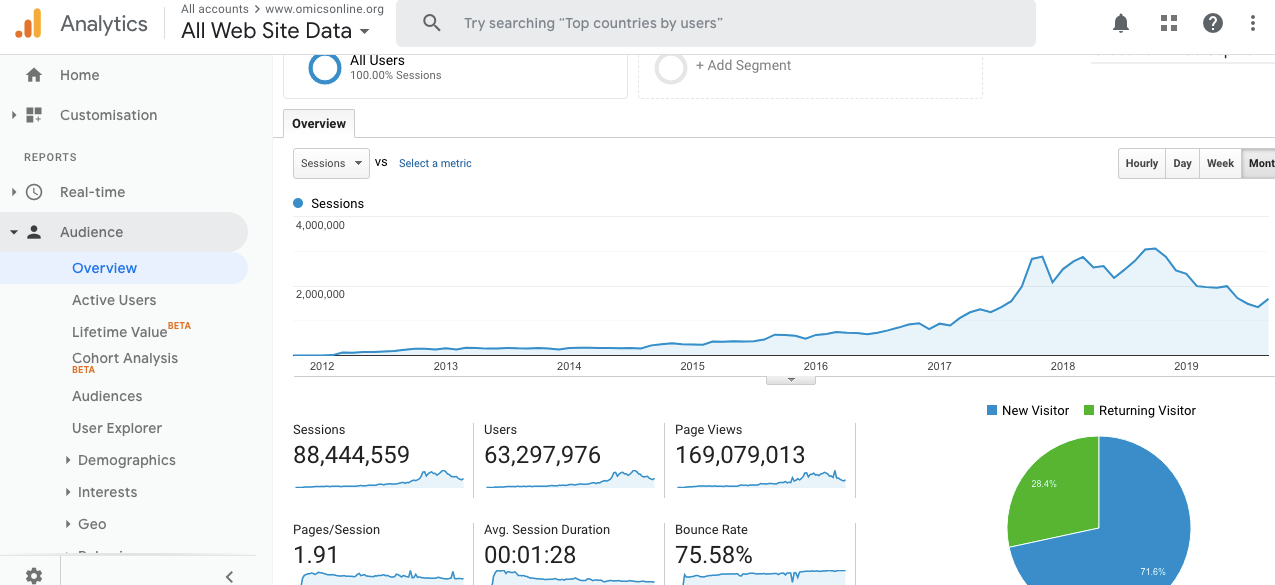Click the Real-time label in sidebar
1275x585 pixels.
pyautogui.click(x=92, y=192)
